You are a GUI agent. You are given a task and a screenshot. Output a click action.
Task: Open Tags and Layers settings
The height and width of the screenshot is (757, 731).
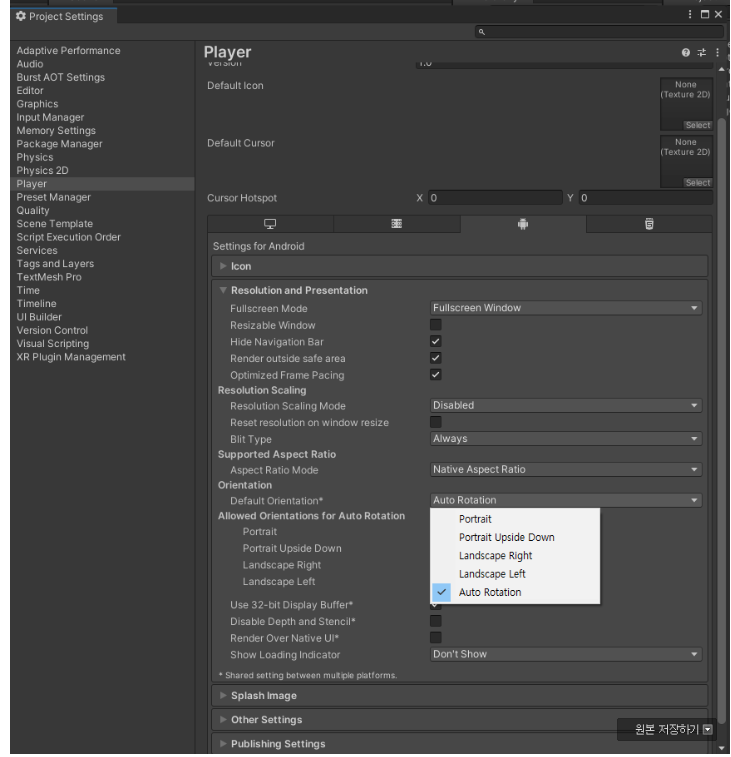click(x=55, y=264)
